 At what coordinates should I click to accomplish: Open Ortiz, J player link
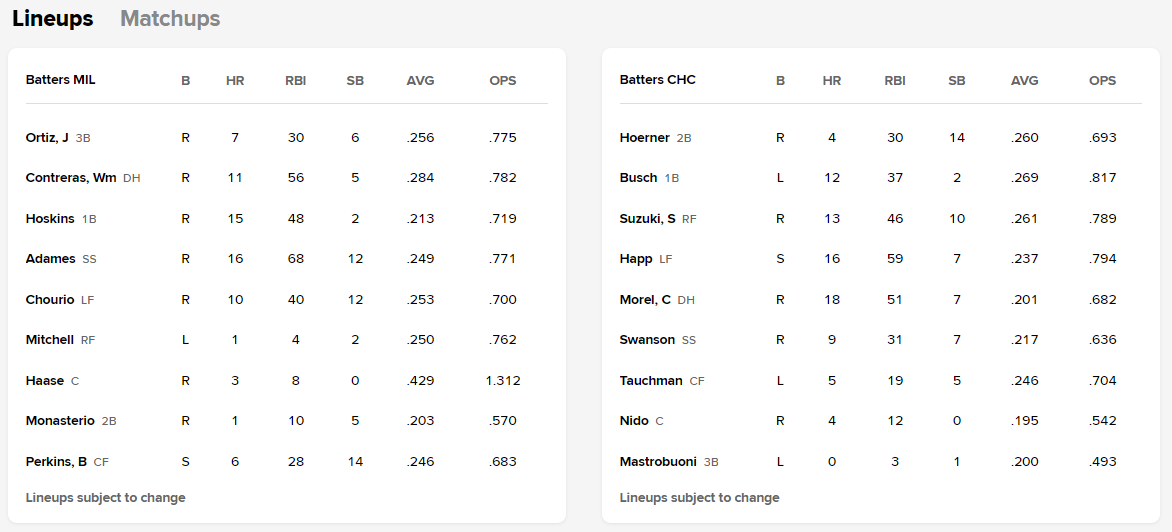47,138
